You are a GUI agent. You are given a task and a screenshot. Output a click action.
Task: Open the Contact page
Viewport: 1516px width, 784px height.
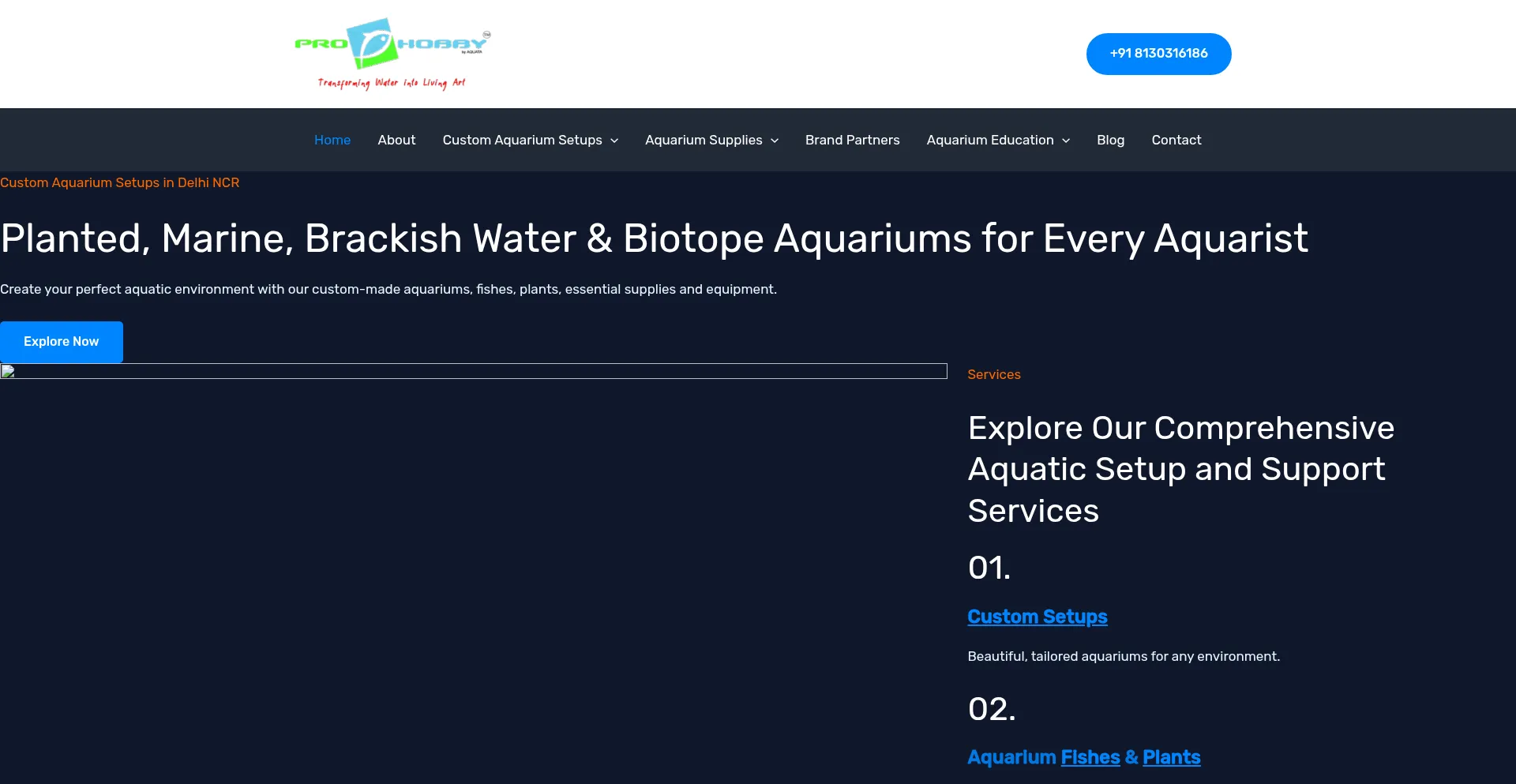pos(1176,140)
